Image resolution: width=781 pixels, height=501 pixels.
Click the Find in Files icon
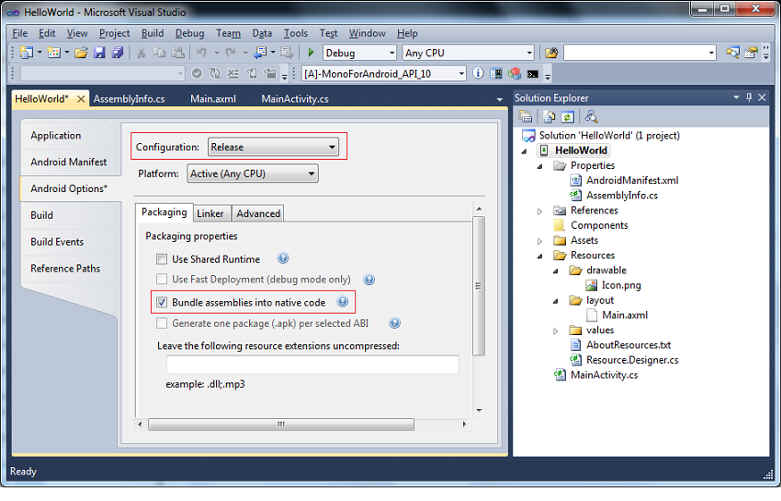(x=551, y=52)
